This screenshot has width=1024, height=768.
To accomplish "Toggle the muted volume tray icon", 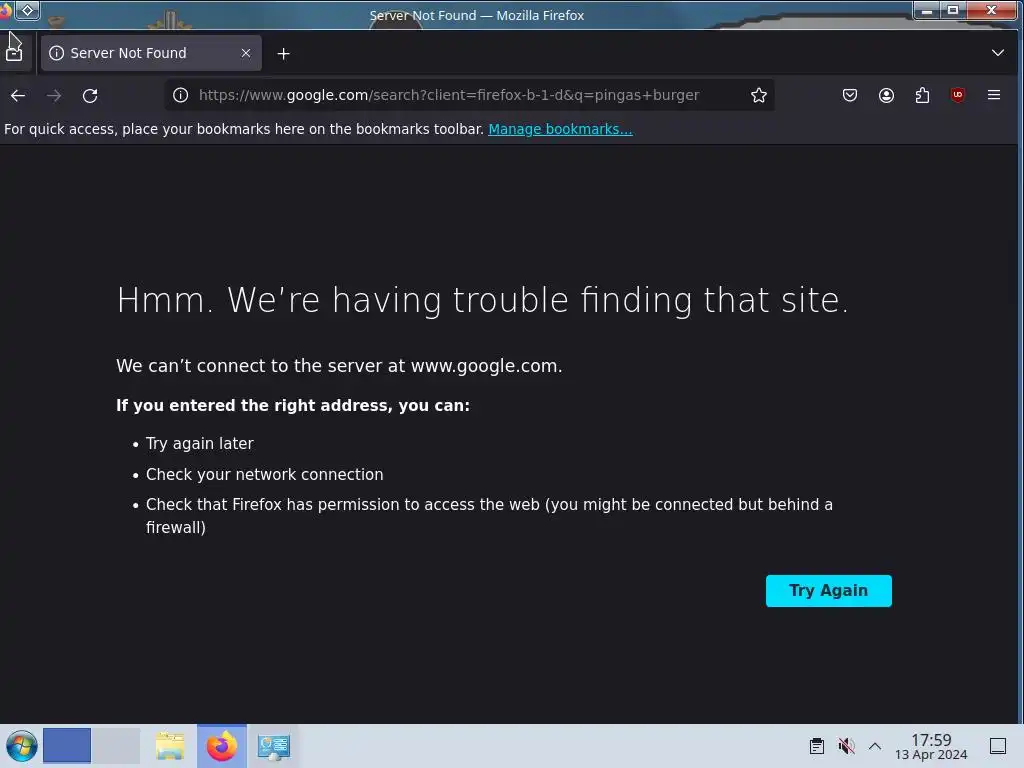I will pyautogui.click(x=846, y=746).
